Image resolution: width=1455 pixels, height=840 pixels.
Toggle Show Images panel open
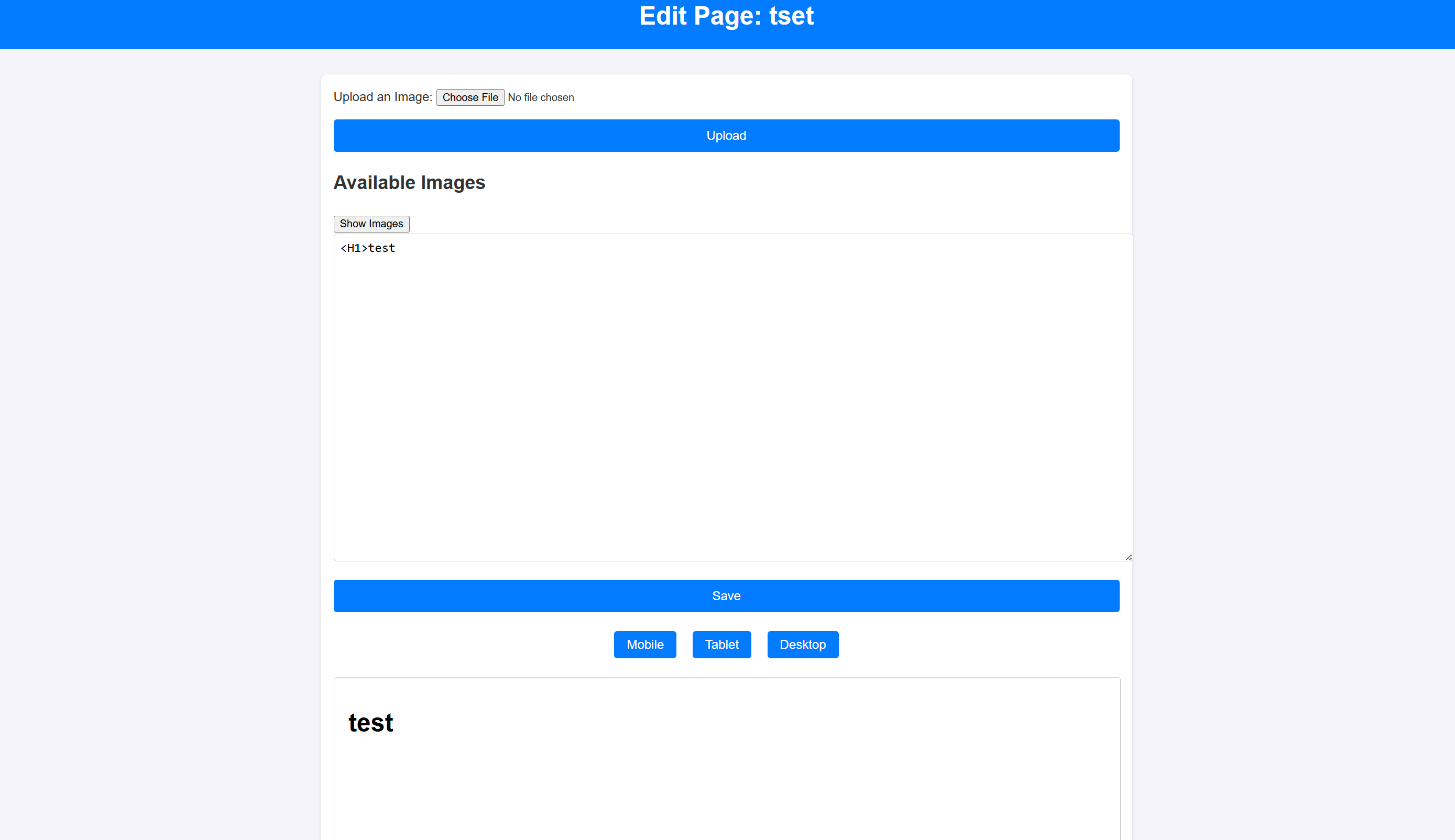click(x=371, y=223)
